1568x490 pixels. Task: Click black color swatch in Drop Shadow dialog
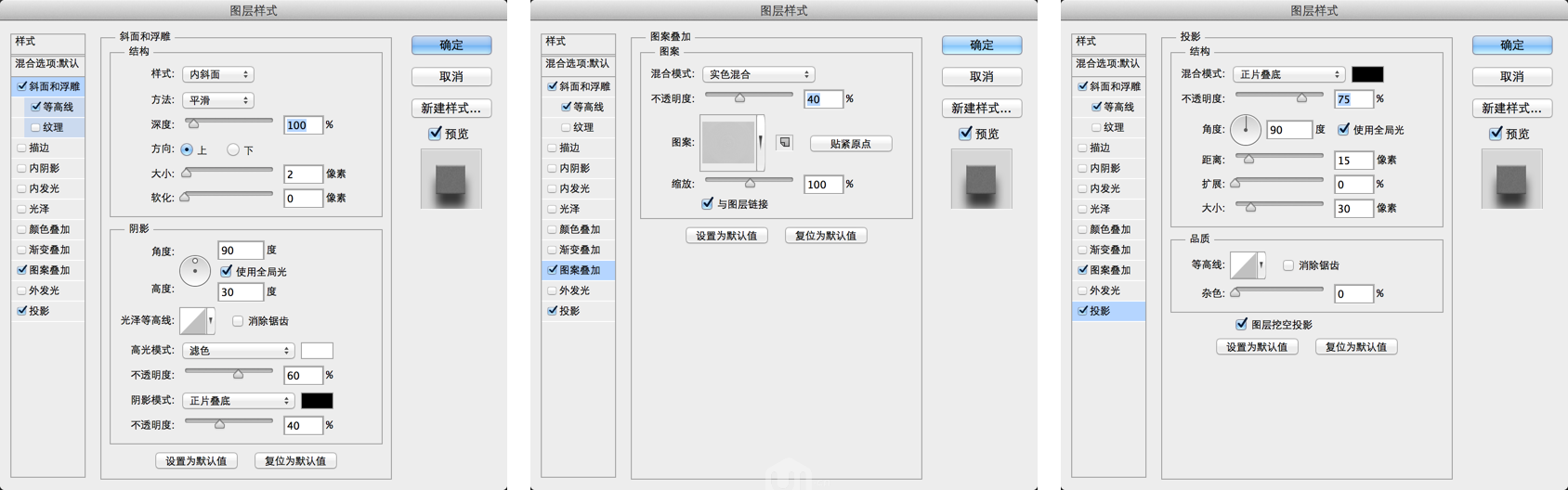click(x=1367, y=73)
